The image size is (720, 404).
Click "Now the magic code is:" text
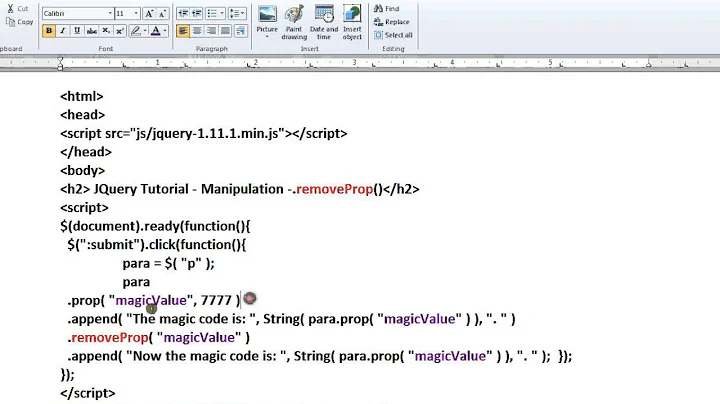tap(203, 356)
